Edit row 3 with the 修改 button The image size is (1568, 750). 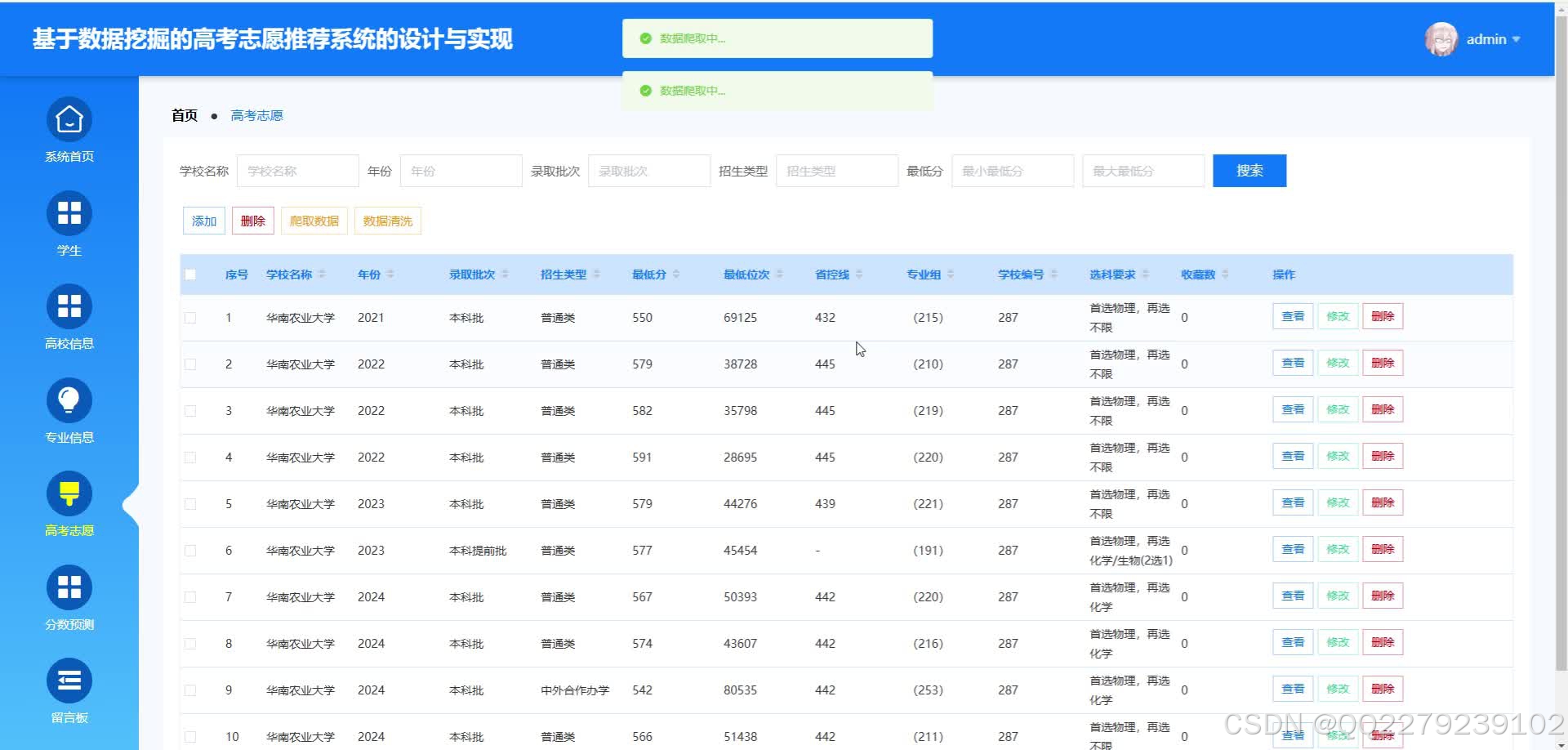click(1338, 409)
